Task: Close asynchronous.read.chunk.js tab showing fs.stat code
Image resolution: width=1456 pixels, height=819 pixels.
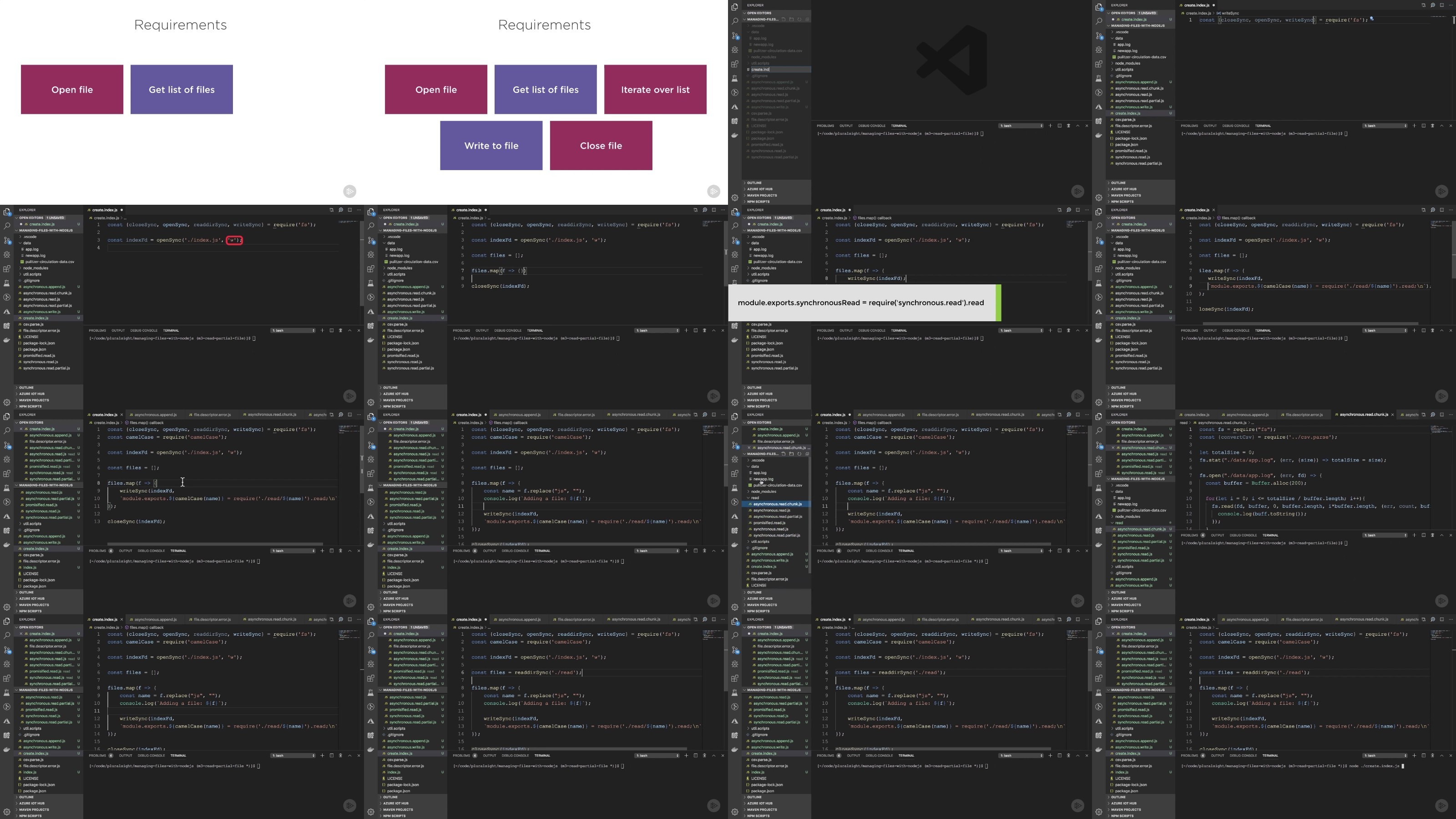Action: tap(1392, 415)
